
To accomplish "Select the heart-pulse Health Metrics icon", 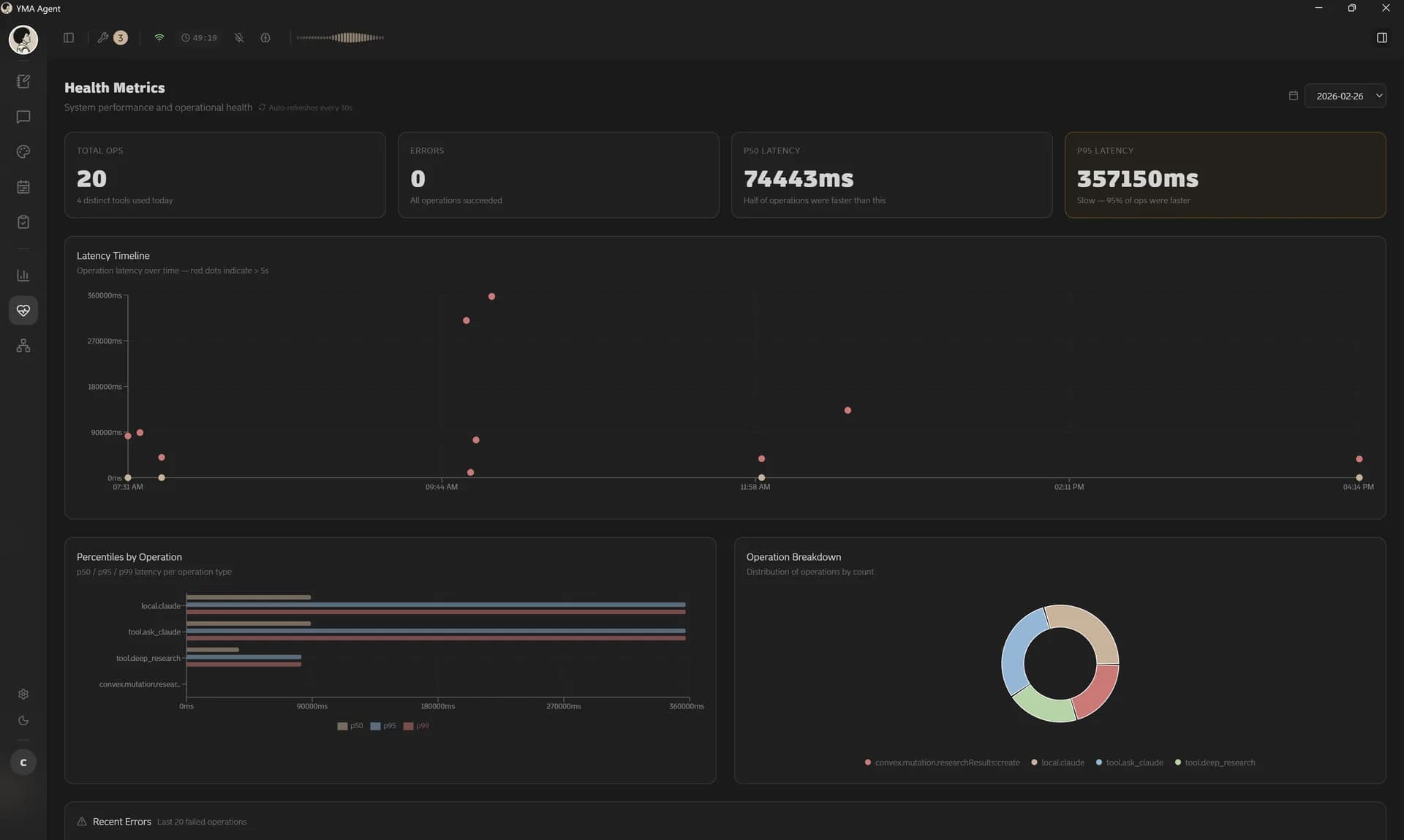I will coord(23,310).
